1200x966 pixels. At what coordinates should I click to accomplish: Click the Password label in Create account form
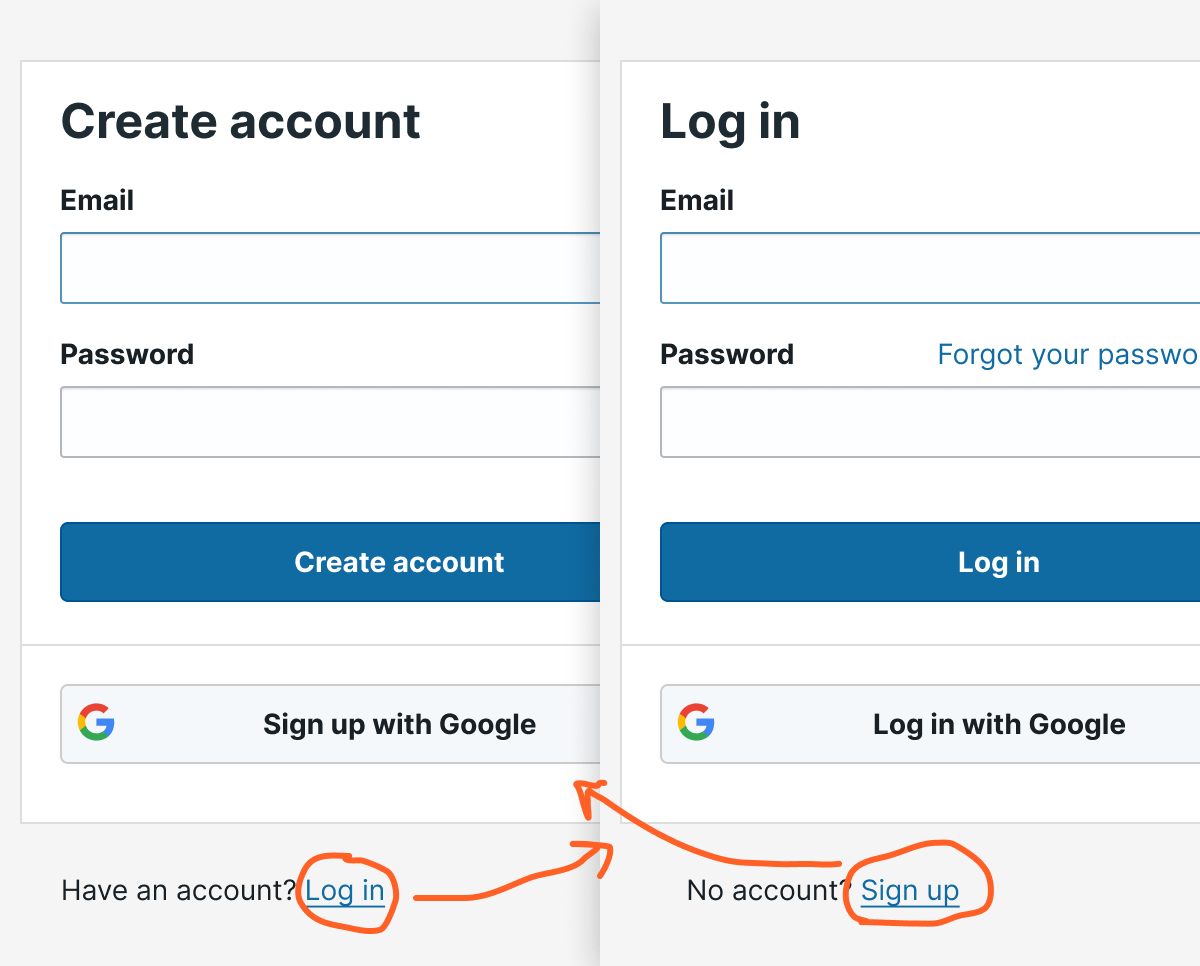(127, 354)
